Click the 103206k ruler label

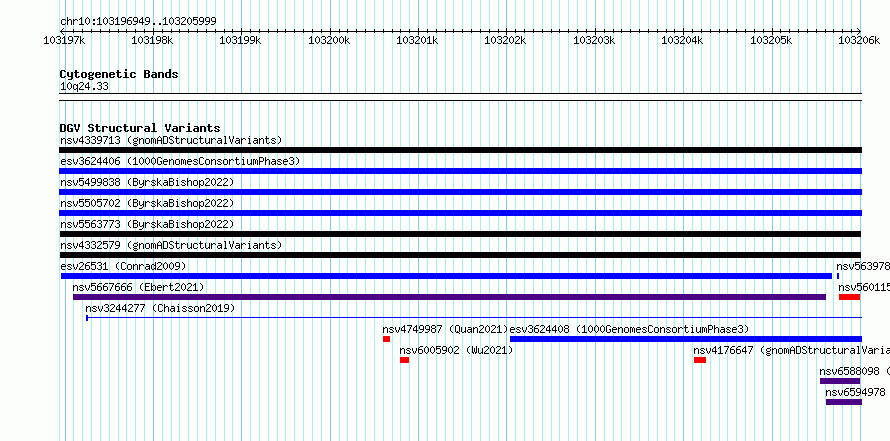(859, 40)
